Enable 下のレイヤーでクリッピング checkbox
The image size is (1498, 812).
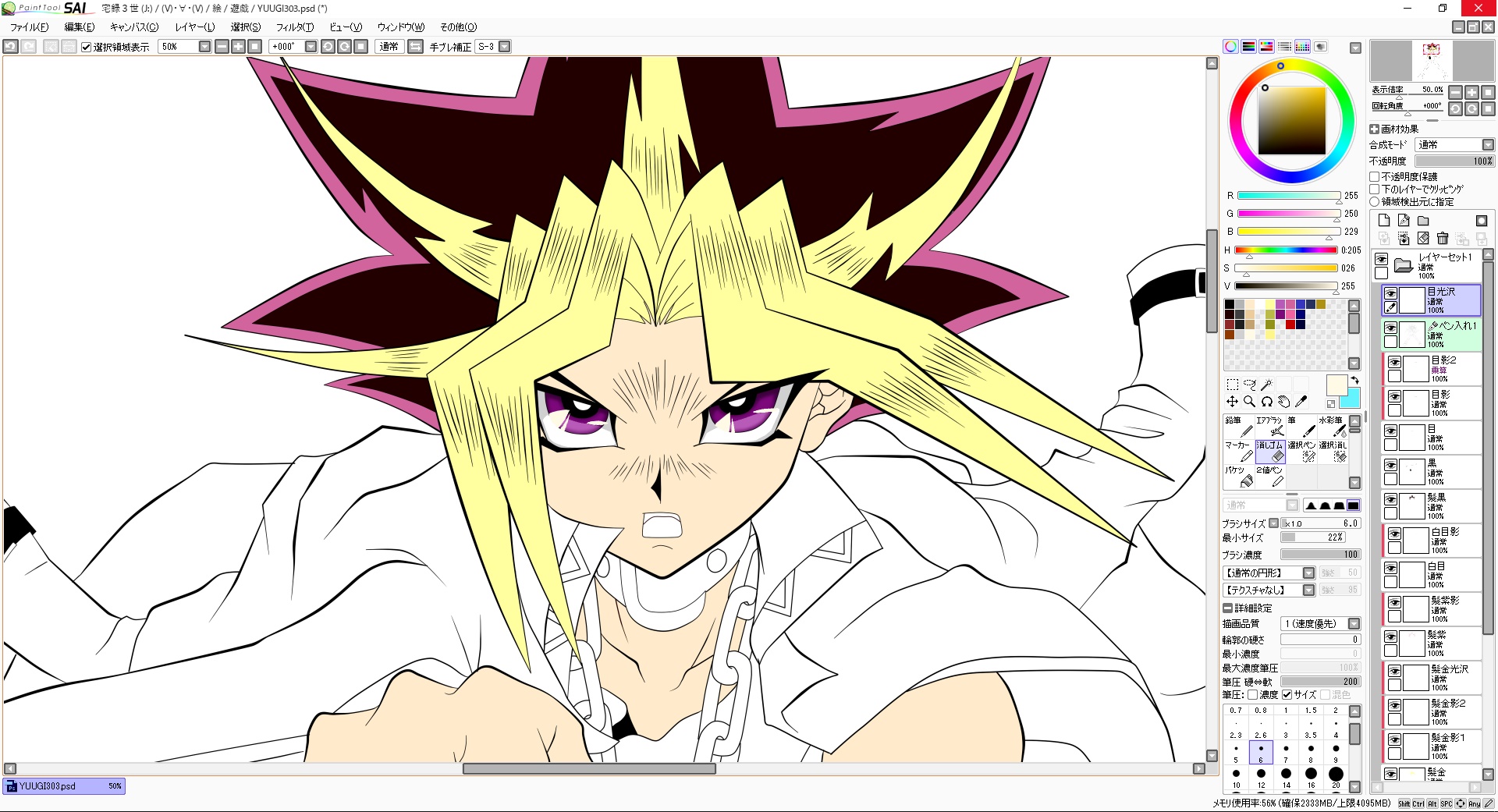point(1375,190)
